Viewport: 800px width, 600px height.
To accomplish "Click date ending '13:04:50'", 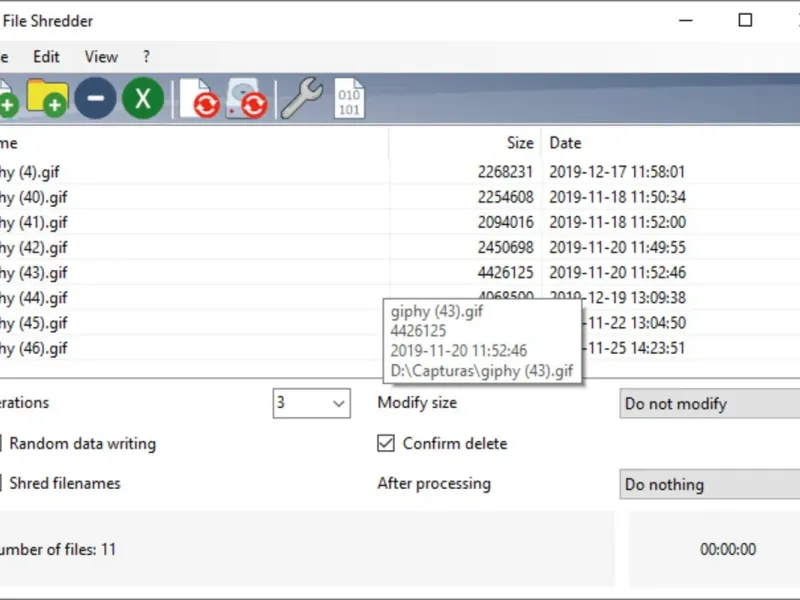I will (x=634, y=323).
